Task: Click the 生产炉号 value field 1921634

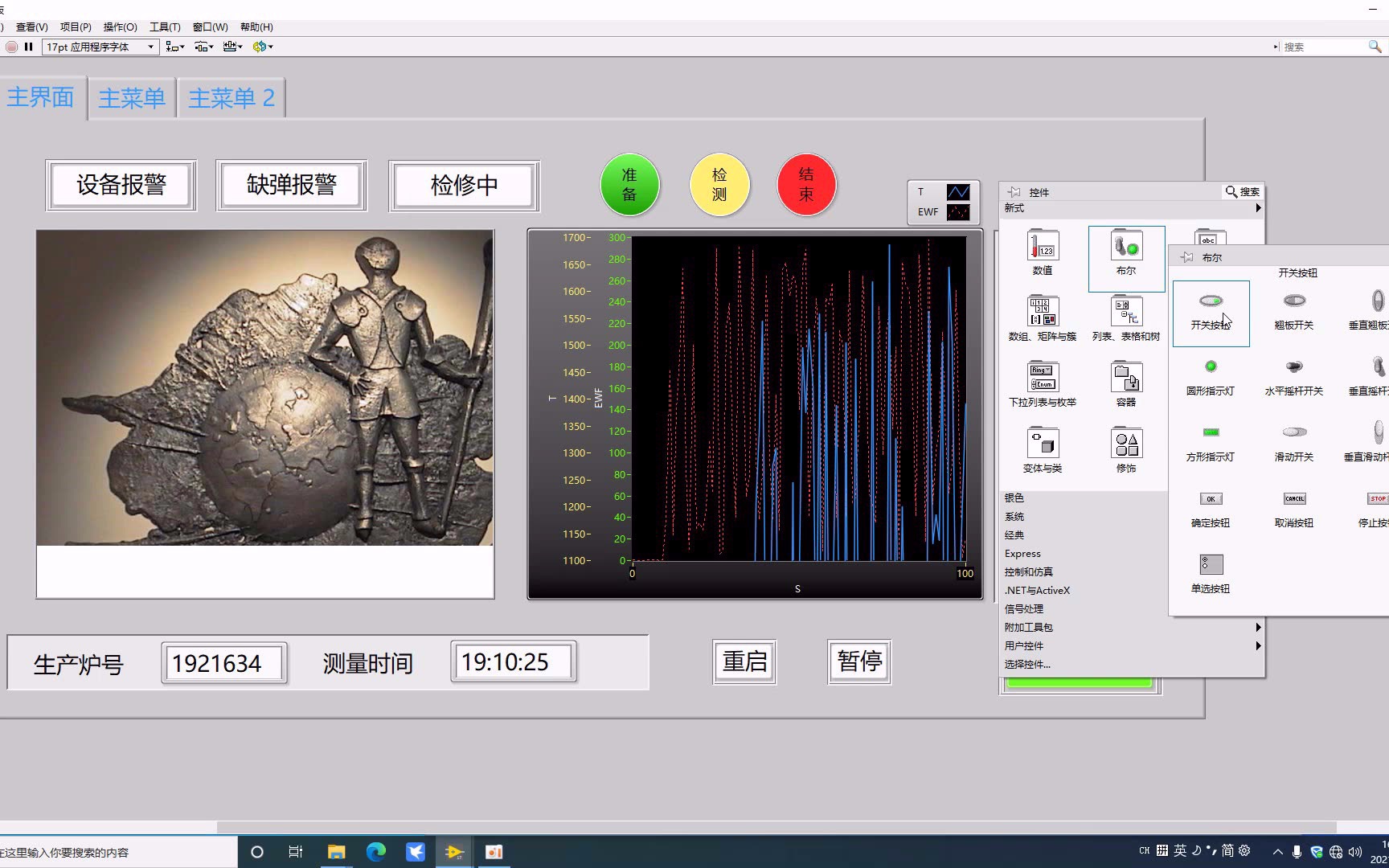Action: click(223, 663)
